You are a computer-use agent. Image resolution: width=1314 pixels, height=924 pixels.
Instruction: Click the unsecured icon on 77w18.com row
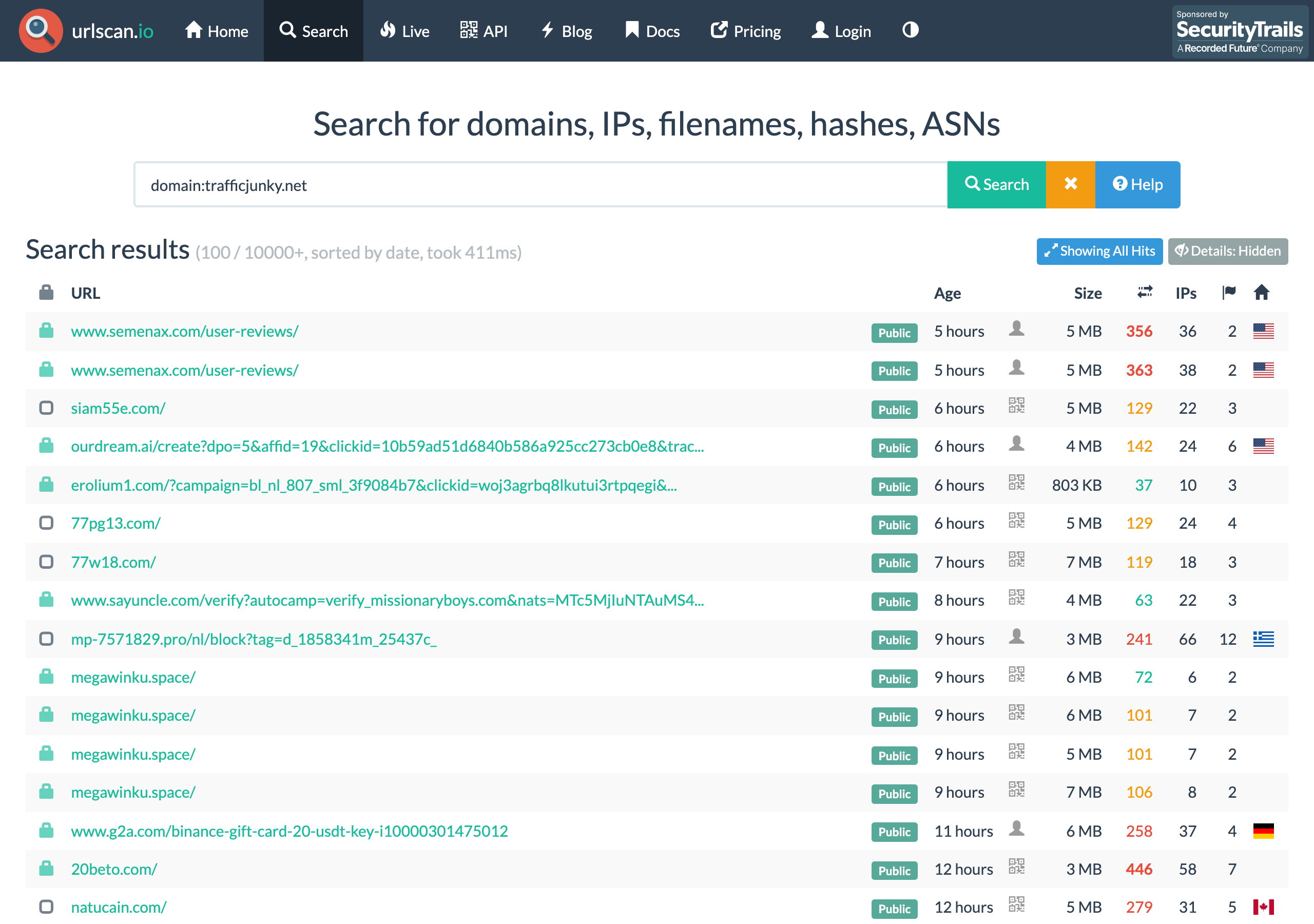click(46, 562)
